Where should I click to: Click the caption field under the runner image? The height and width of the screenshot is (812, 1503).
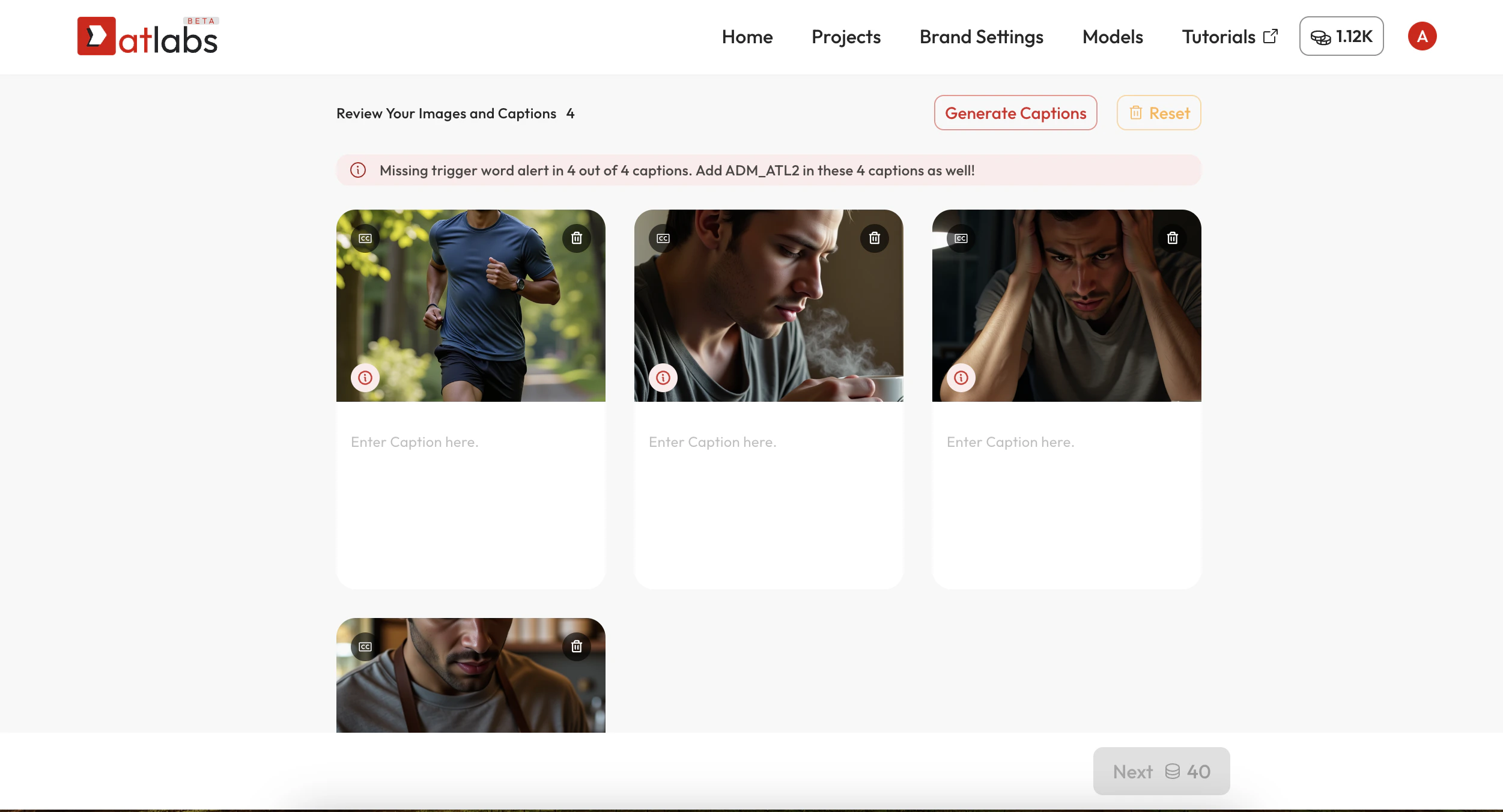click(470, 492)
